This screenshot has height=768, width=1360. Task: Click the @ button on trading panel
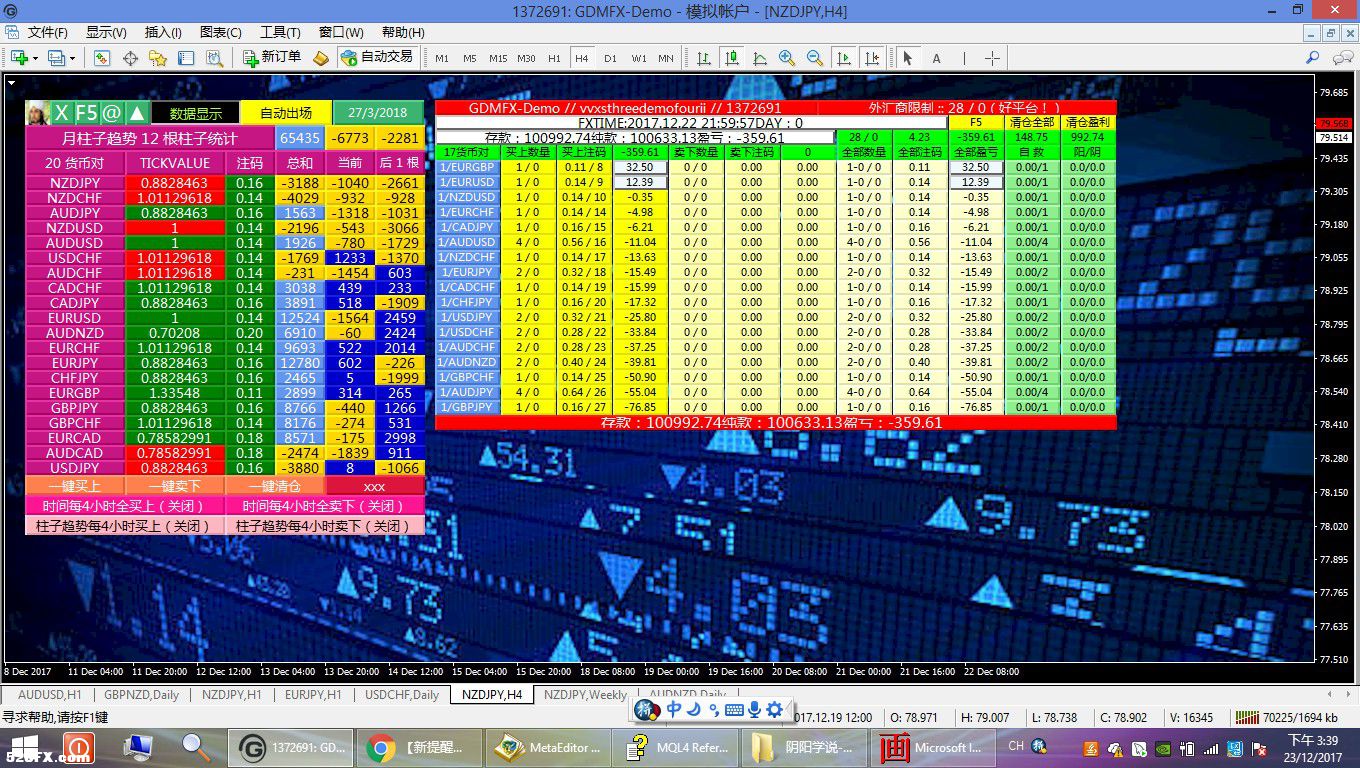tap(112, 113)
